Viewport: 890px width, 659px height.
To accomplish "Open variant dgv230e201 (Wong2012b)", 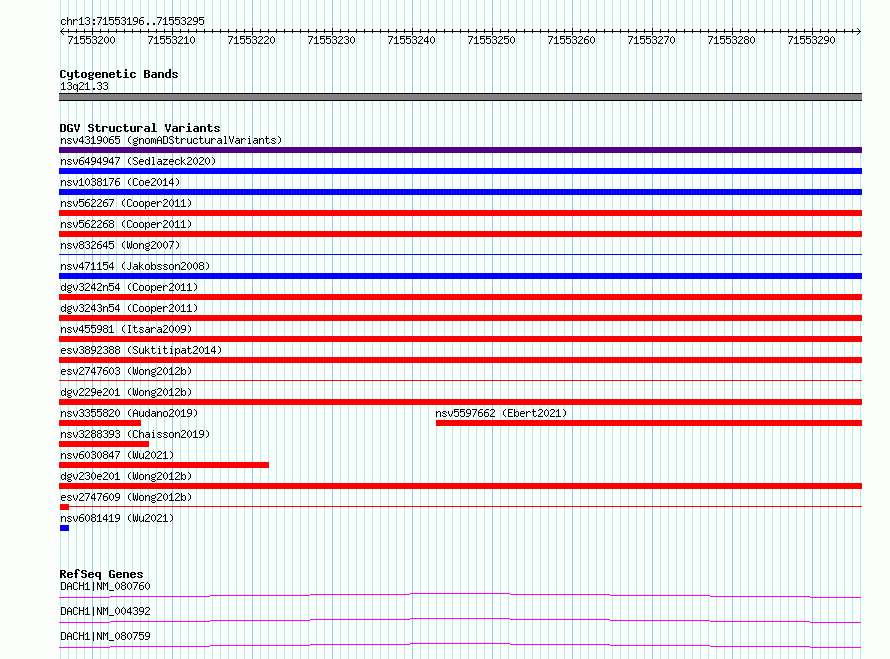I will [x=126, y=476].
